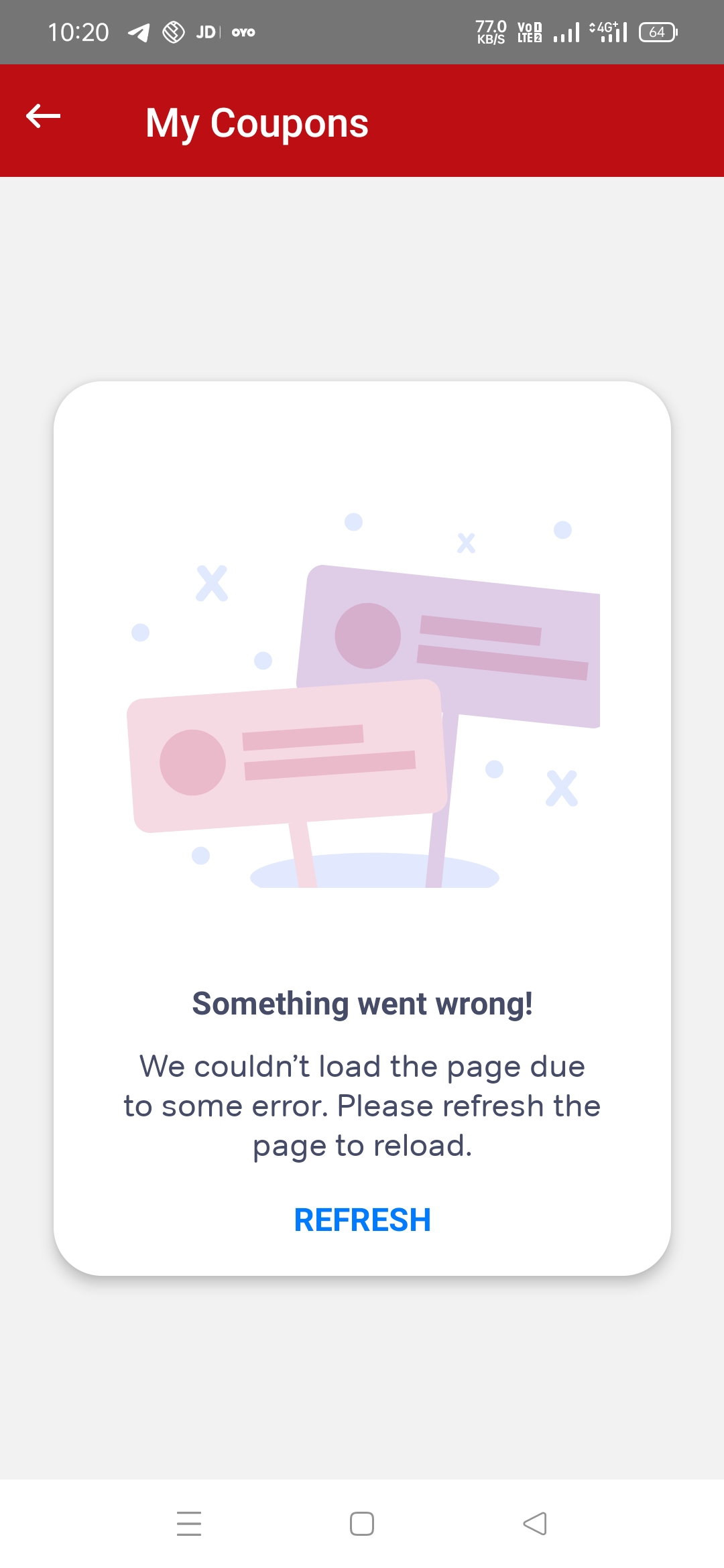Tap the battery level indicator

tap(658, 32)
